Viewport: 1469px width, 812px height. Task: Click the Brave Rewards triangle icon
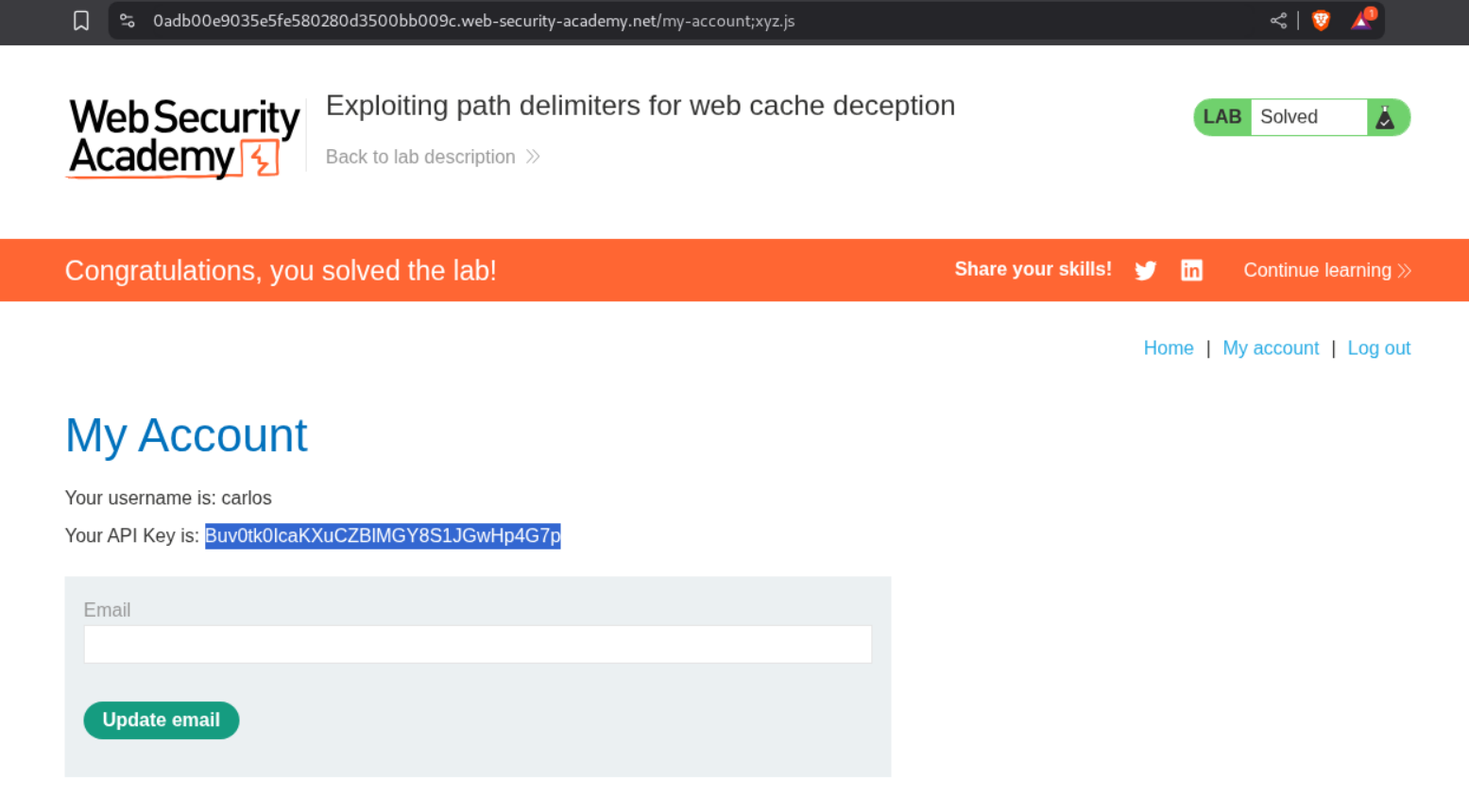point(1361,21)
